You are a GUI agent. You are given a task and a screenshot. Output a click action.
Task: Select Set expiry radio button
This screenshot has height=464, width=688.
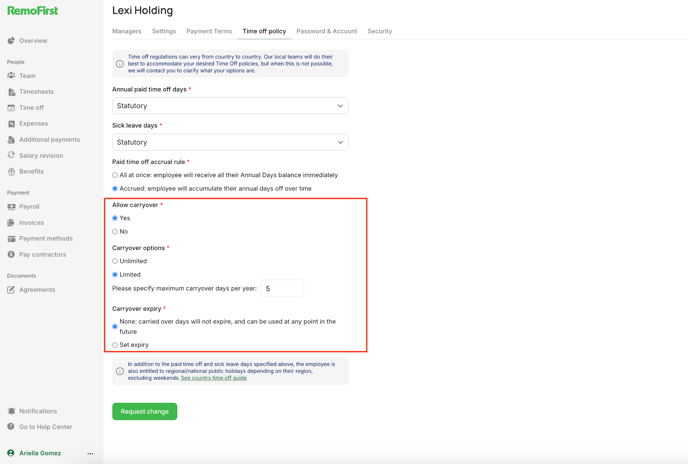point(115,345)
